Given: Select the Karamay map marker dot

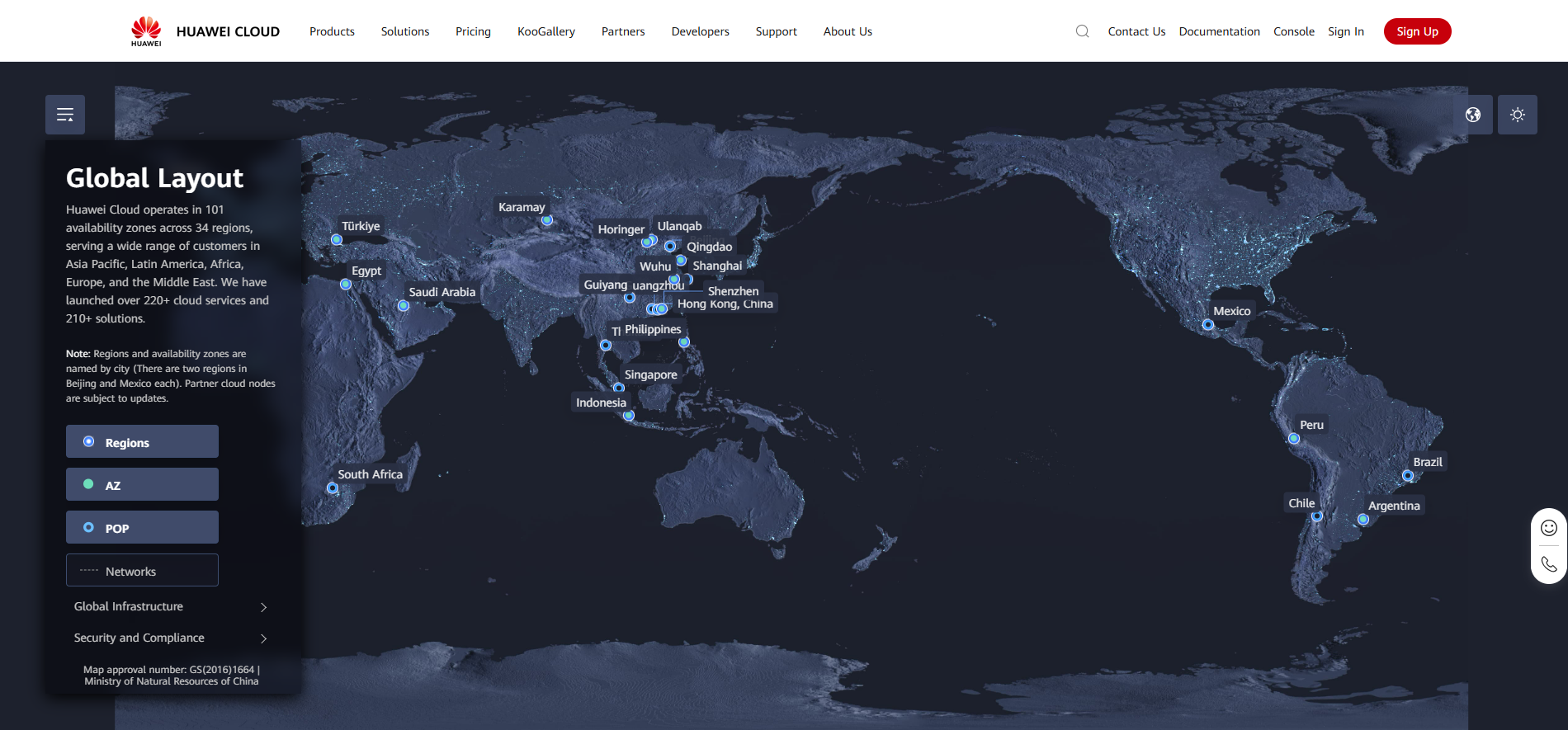Looking at the screenshot, I should tap(547, 220).
